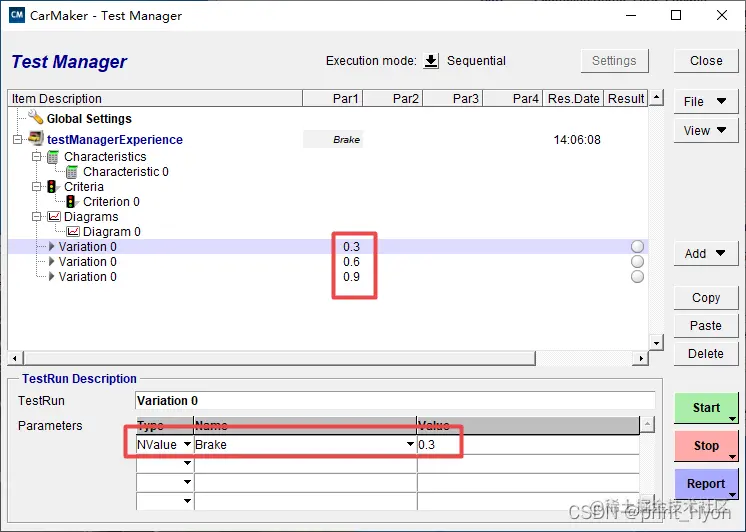Collapse the Criteria tree node
746x532 pixels.
coord(37,187)
